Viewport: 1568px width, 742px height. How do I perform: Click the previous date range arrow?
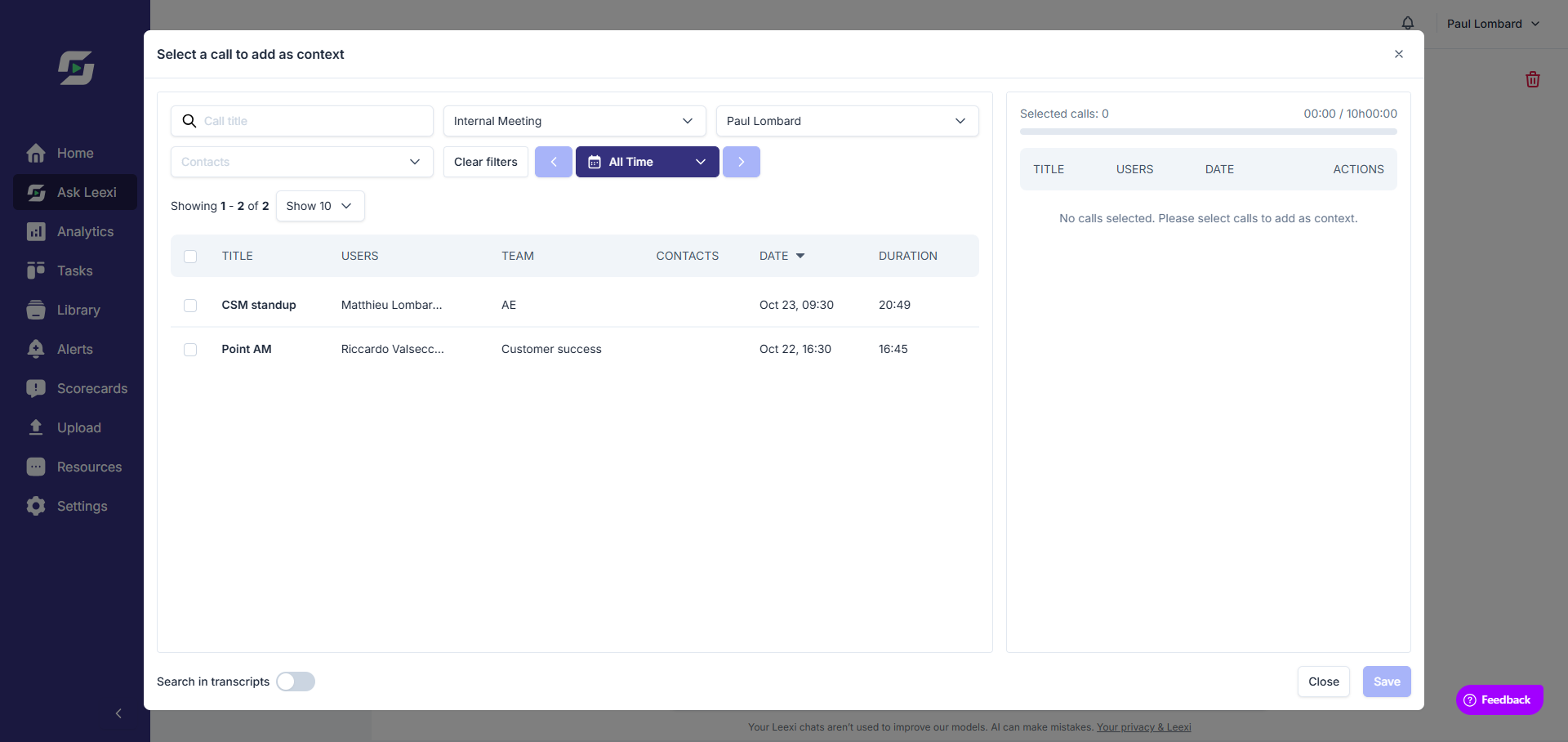point(554,162)
